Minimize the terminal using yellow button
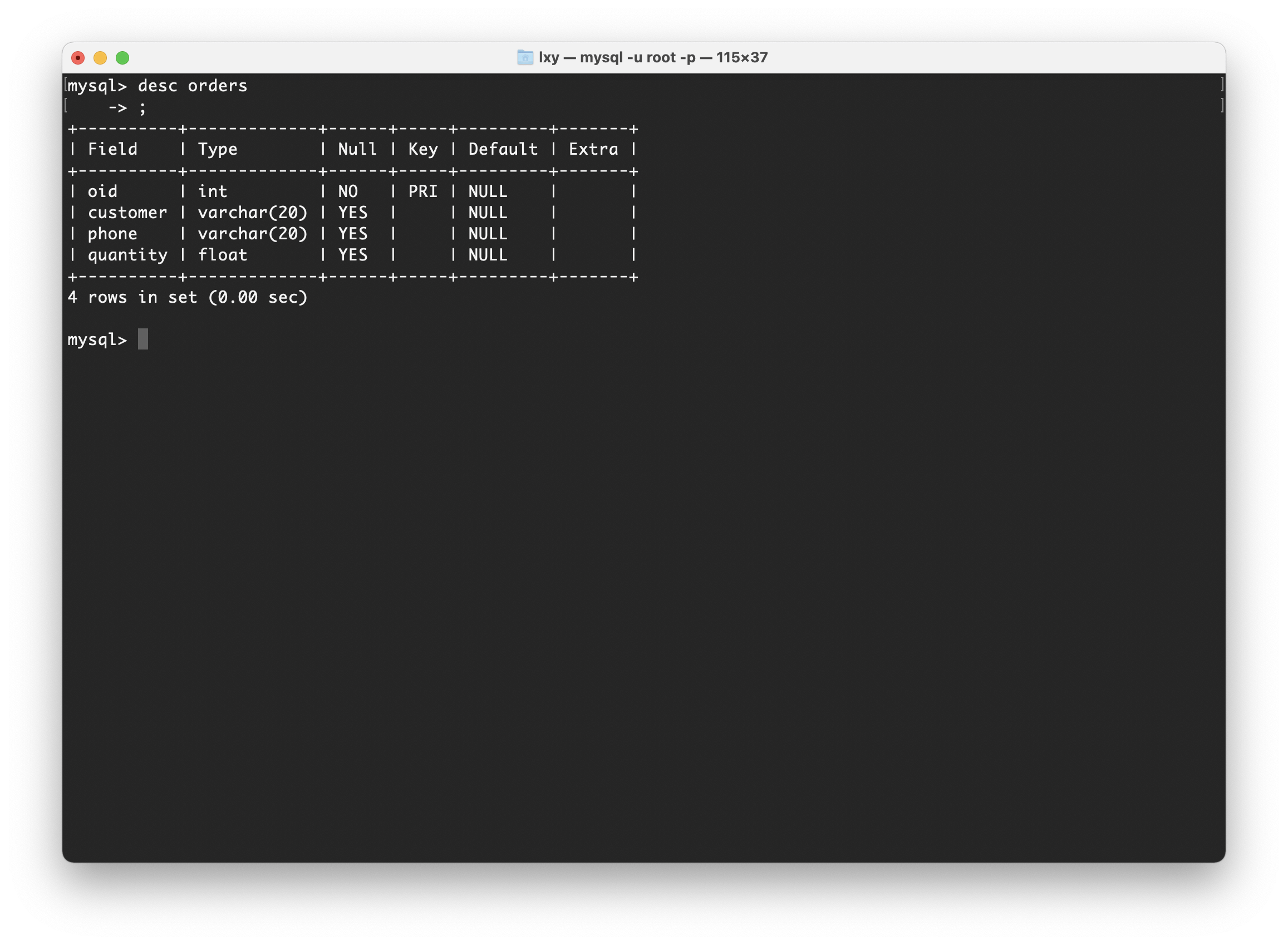This screenshot has width=1288, height=945. click(100, 58)
